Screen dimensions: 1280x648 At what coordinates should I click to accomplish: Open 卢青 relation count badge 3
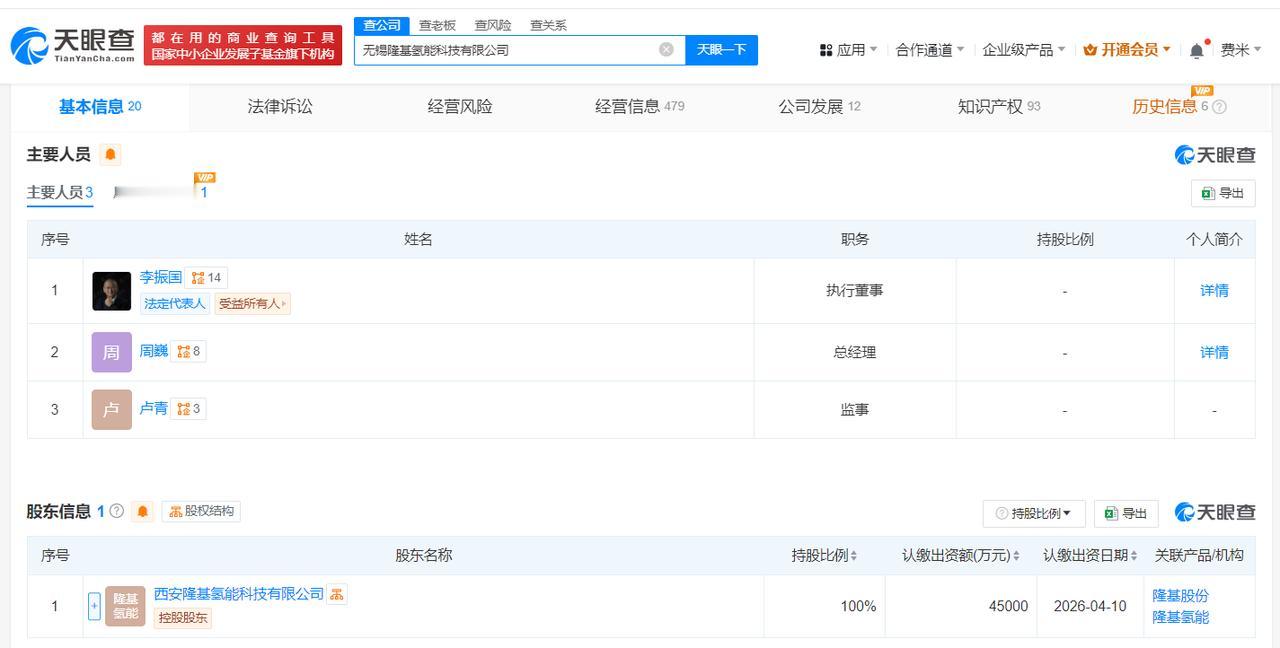point(189,409)
